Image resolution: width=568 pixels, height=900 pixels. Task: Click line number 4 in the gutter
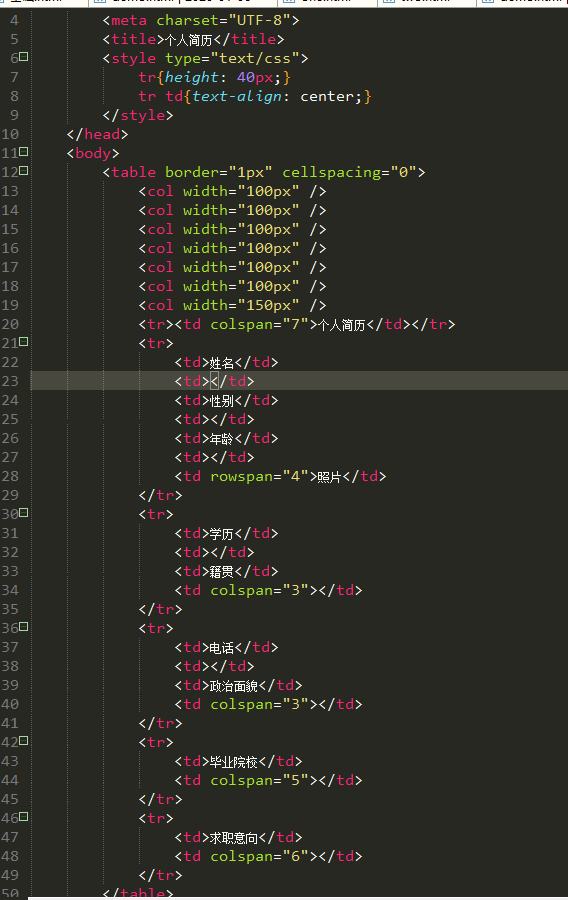tap(14, 21)
